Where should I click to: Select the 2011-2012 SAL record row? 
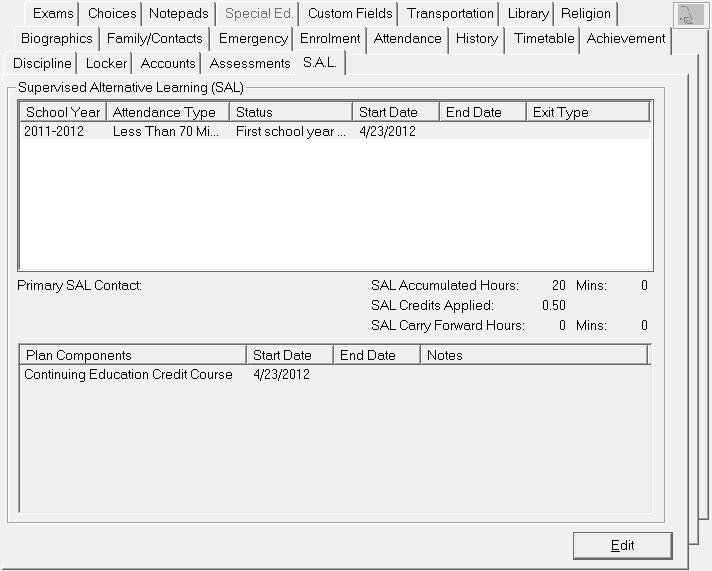click(x=200, y=131)
